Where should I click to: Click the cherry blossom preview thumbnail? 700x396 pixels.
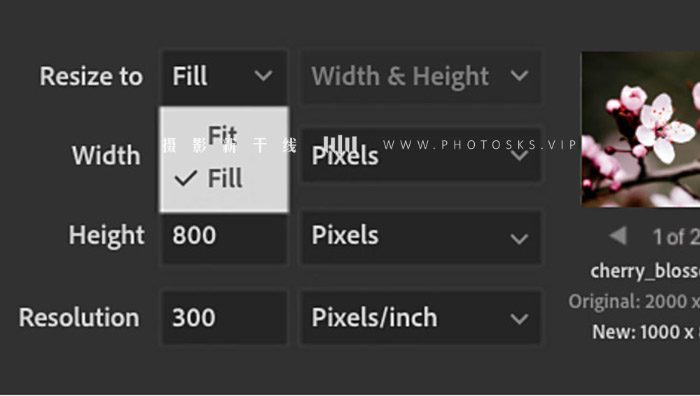641,129
